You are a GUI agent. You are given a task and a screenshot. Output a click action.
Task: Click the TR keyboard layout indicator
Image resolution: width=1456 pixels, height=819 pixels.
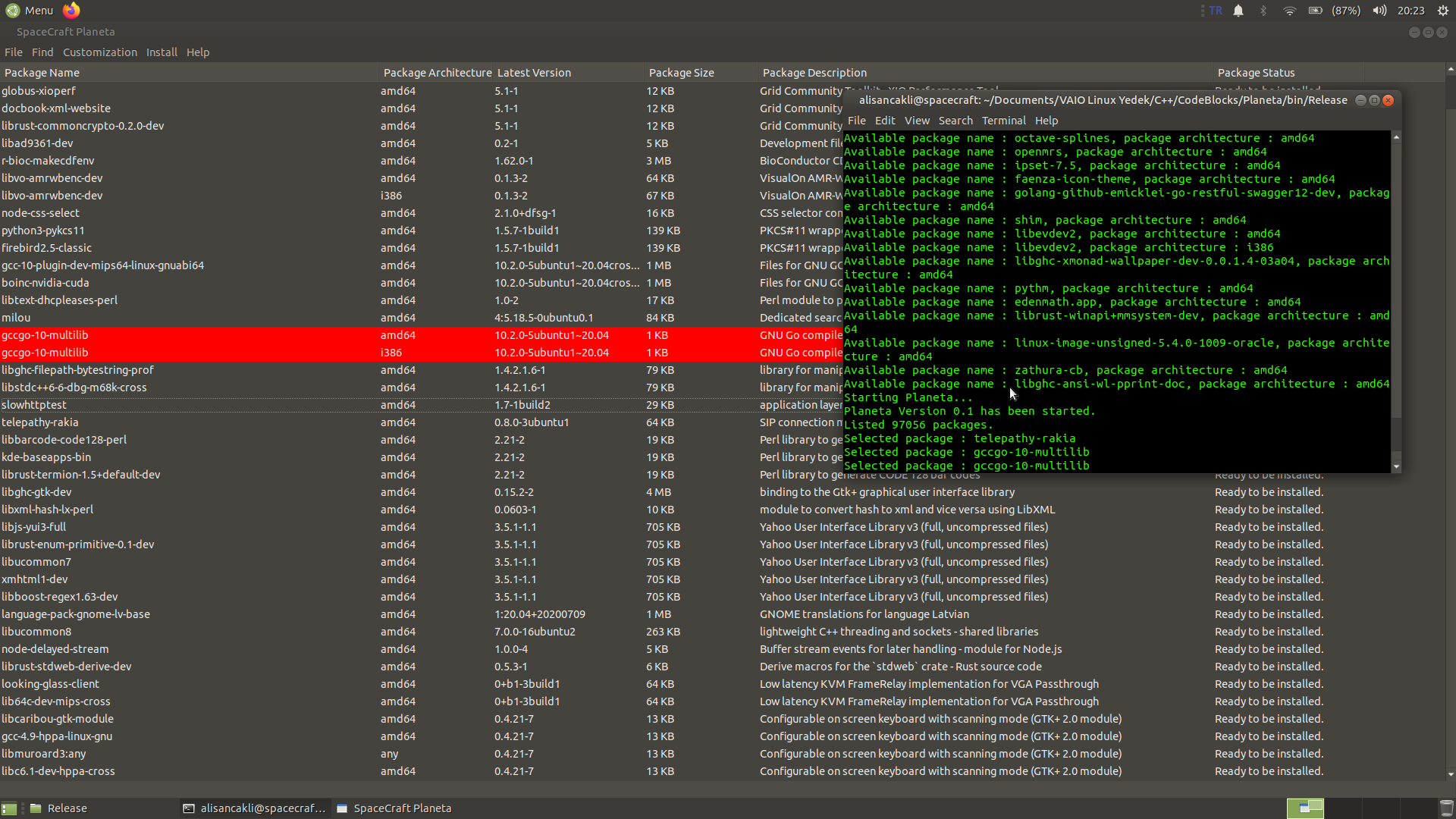(1216, 11)
